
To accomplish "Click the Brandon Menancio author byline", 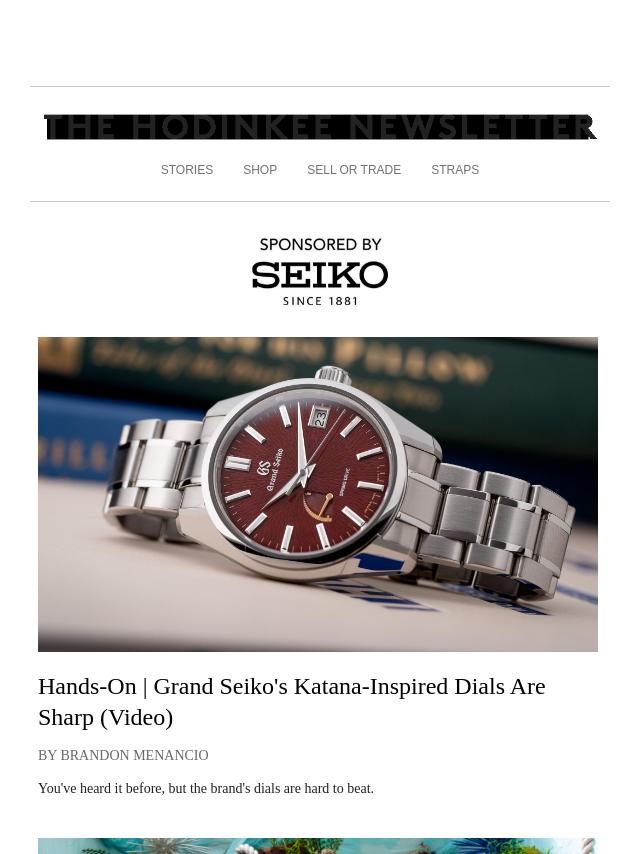I will [x=123, y=755].
